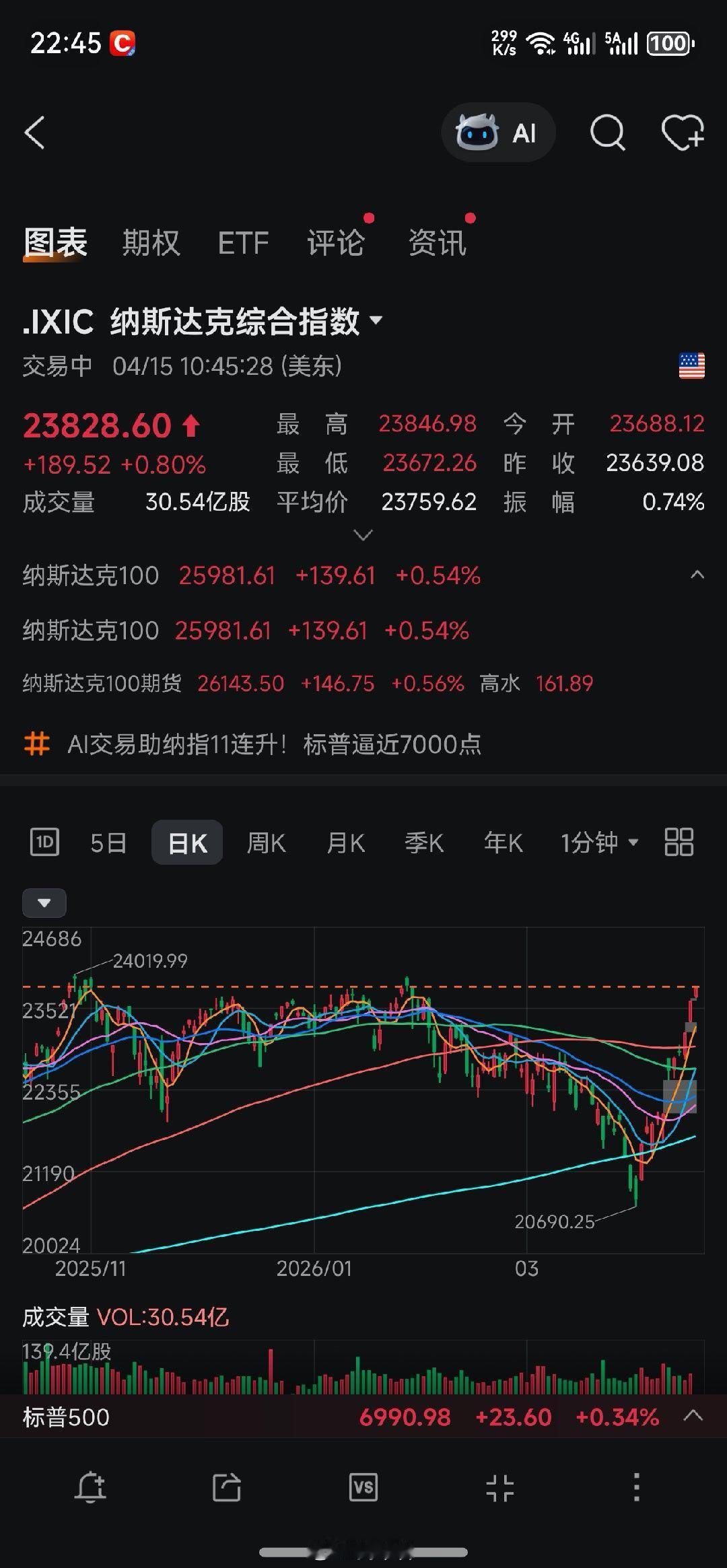Open the index name dropdown triangle
The image size is (727, 1568).
tap(376, 320)
